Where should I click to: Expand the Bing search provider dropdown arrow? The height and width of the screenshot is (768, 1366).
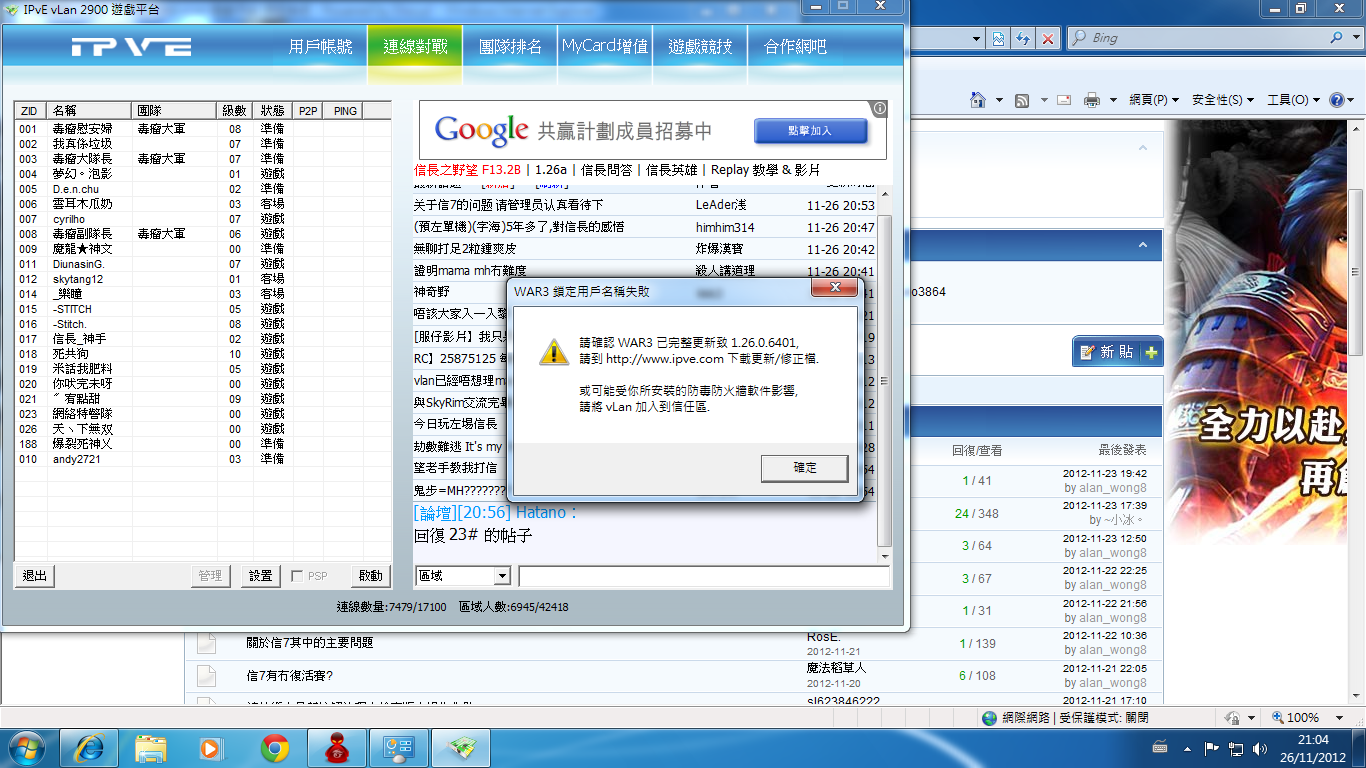click(x=1355, y=38)
